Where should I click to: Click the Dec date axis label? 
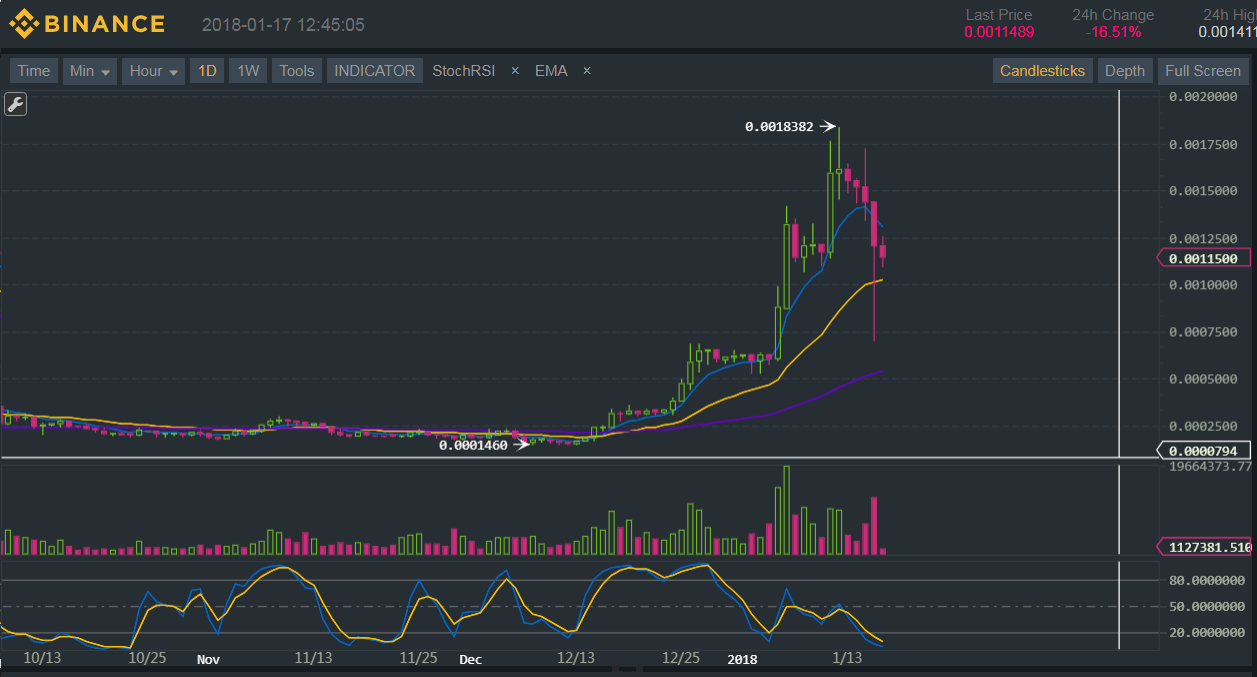pyautogui.click(x=470, y=659)
